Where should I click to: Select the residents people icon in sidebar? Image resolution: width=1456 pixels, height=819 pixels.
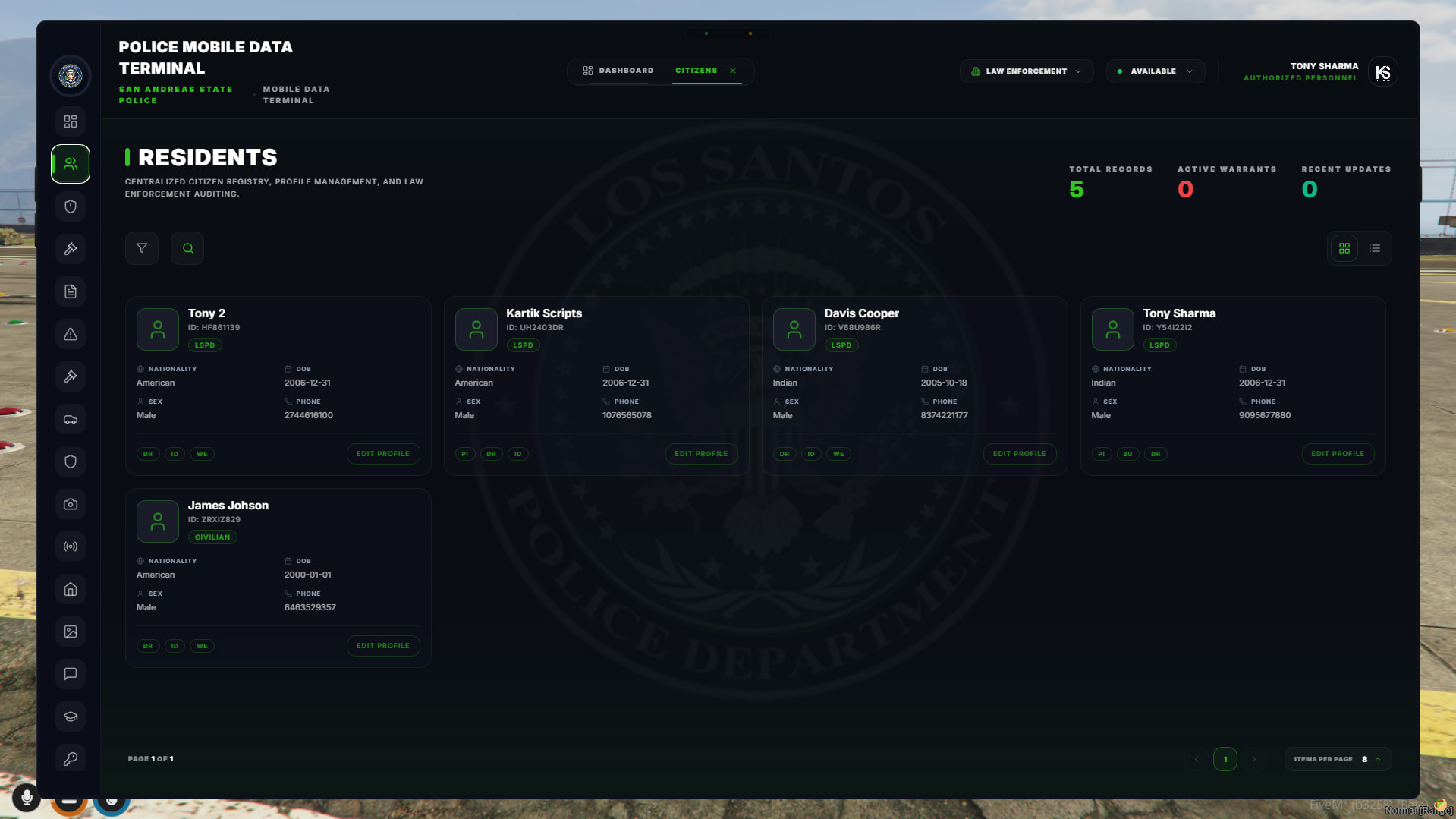pos(71,164)
